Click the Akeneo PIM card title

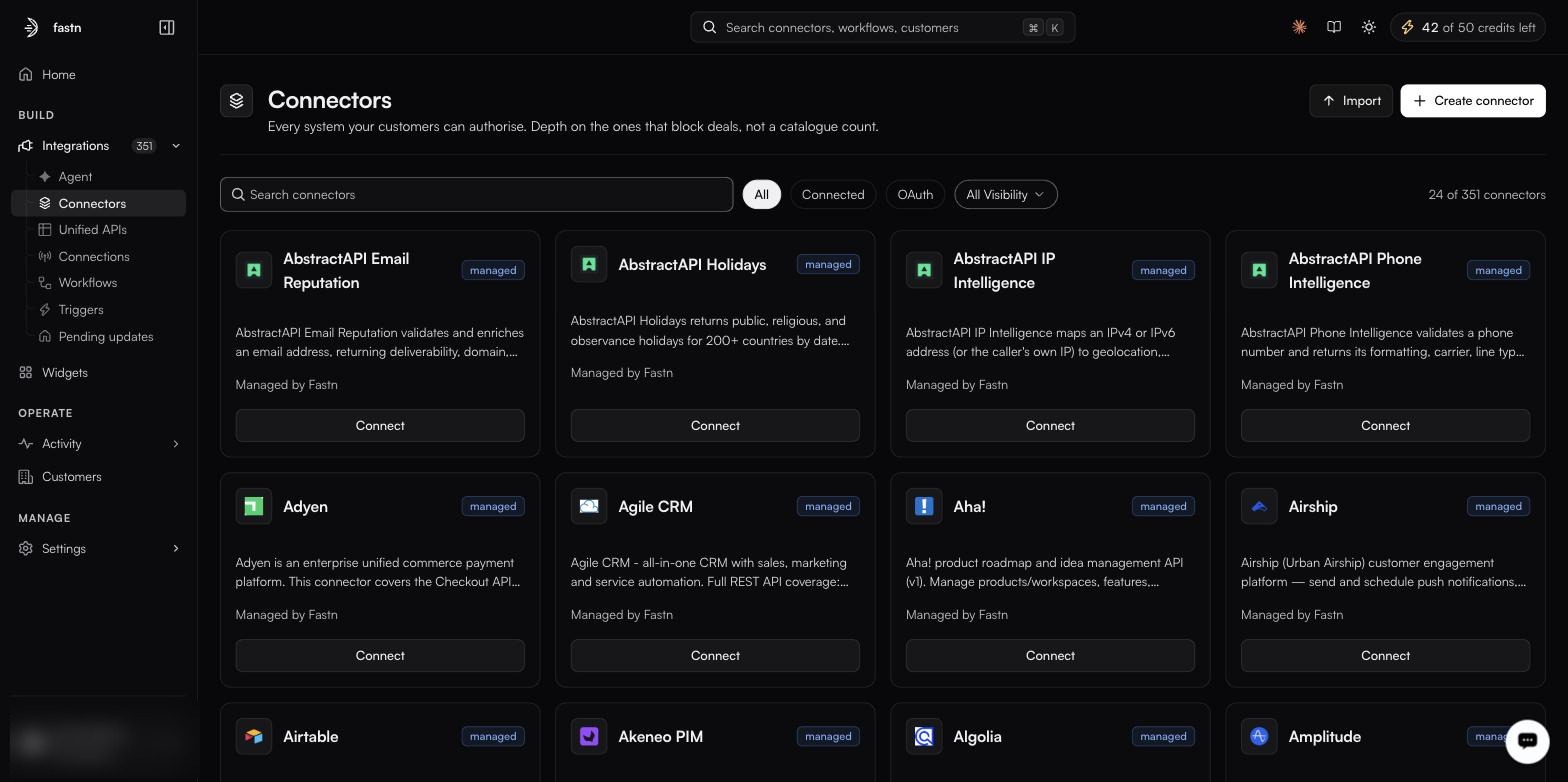(661, 736)
